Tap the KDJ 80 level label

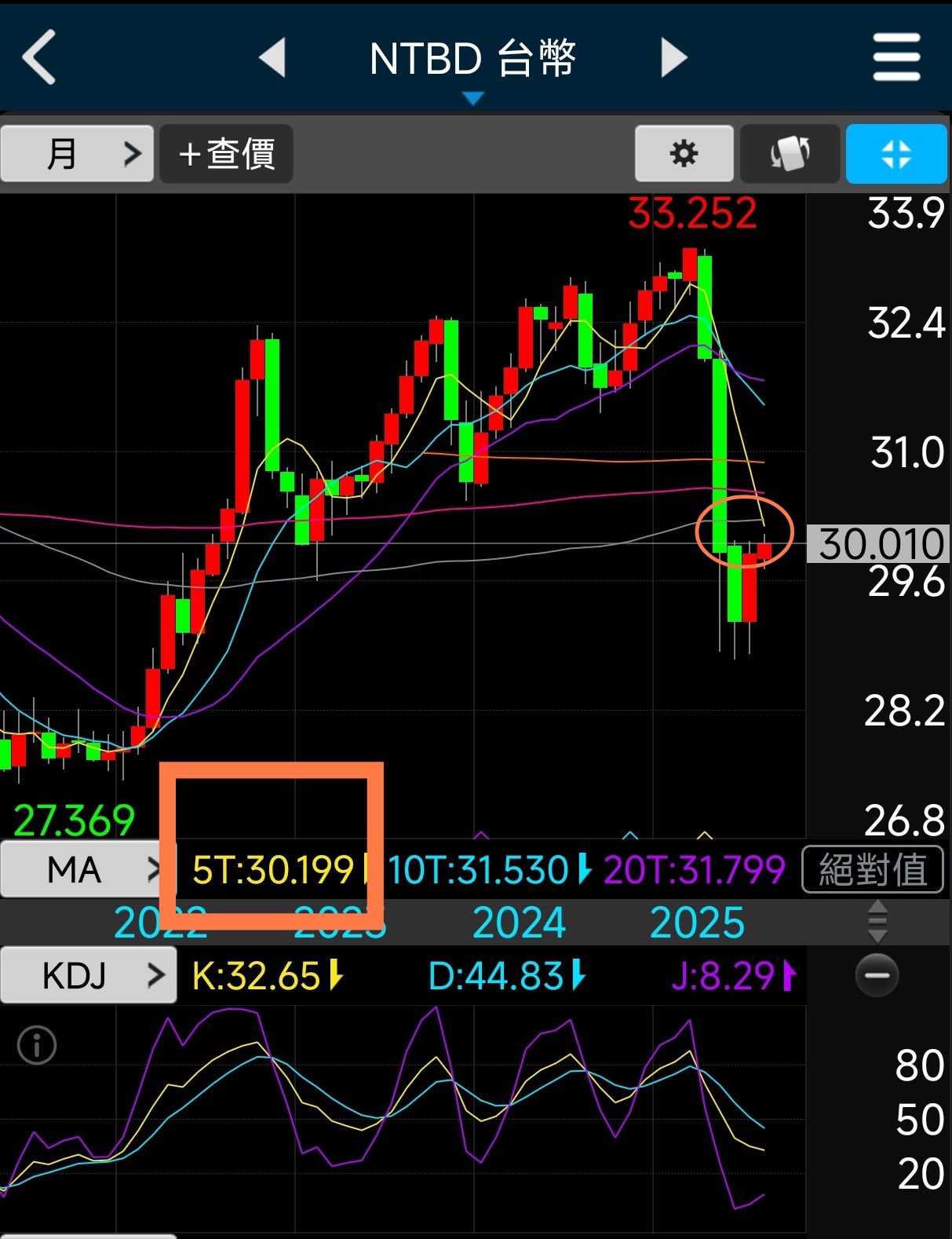tap(919, 1066)
